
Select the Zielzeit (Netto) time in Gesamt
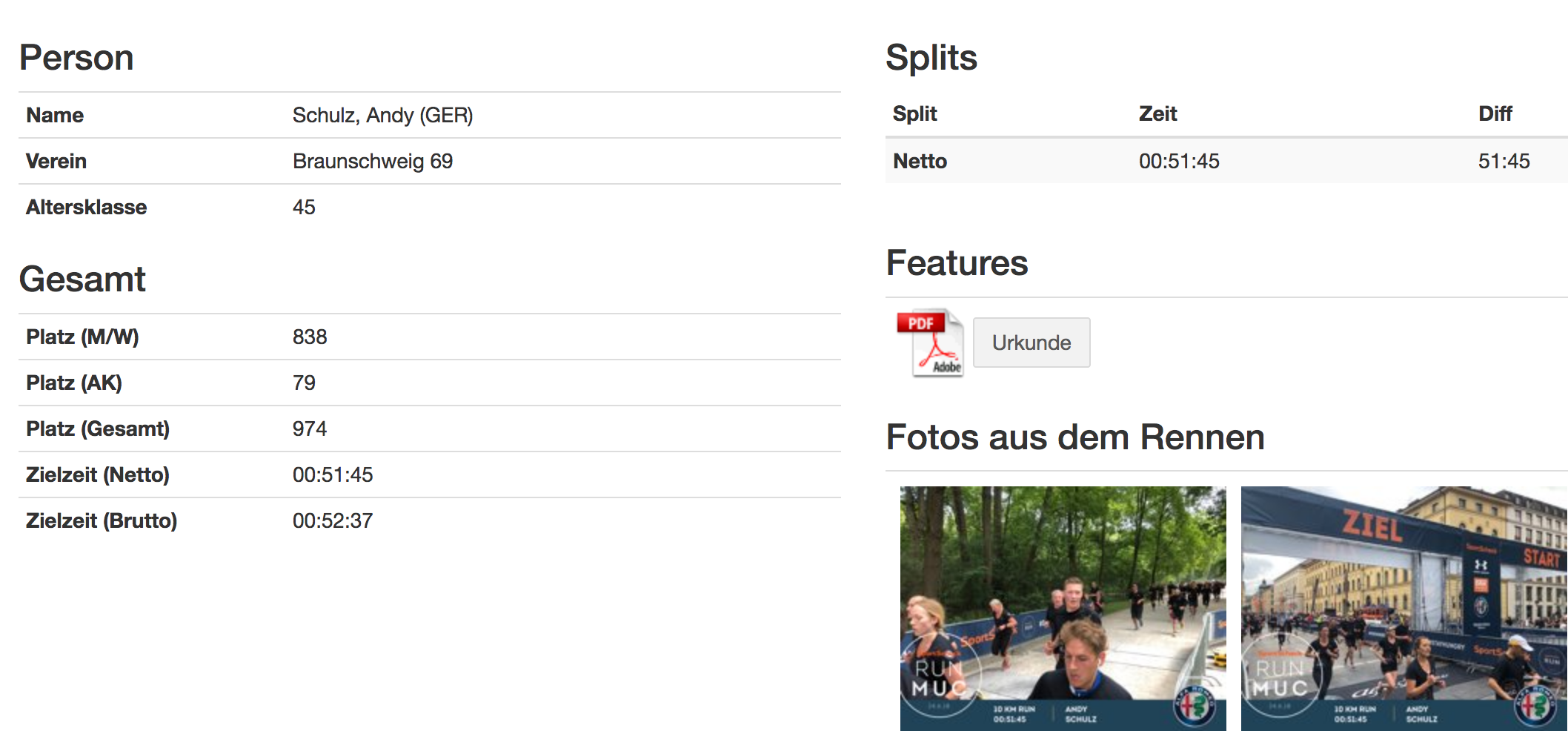point(333,474)
